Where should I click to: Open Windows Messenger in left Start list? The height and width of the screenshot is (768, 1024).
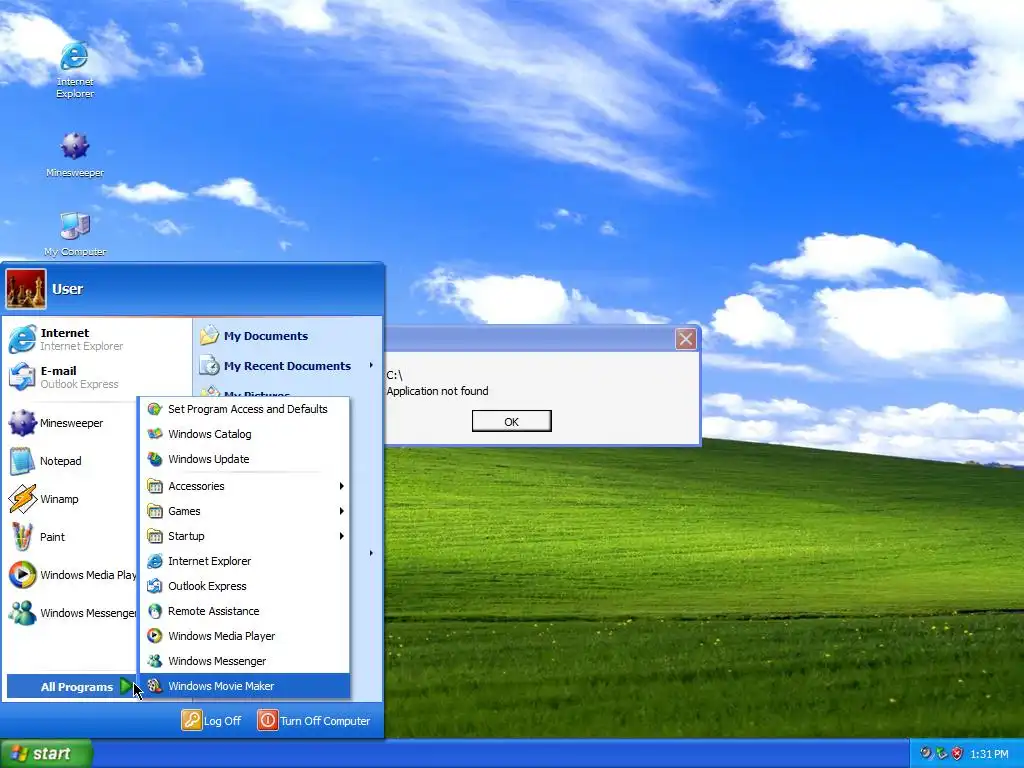point(71,613)
